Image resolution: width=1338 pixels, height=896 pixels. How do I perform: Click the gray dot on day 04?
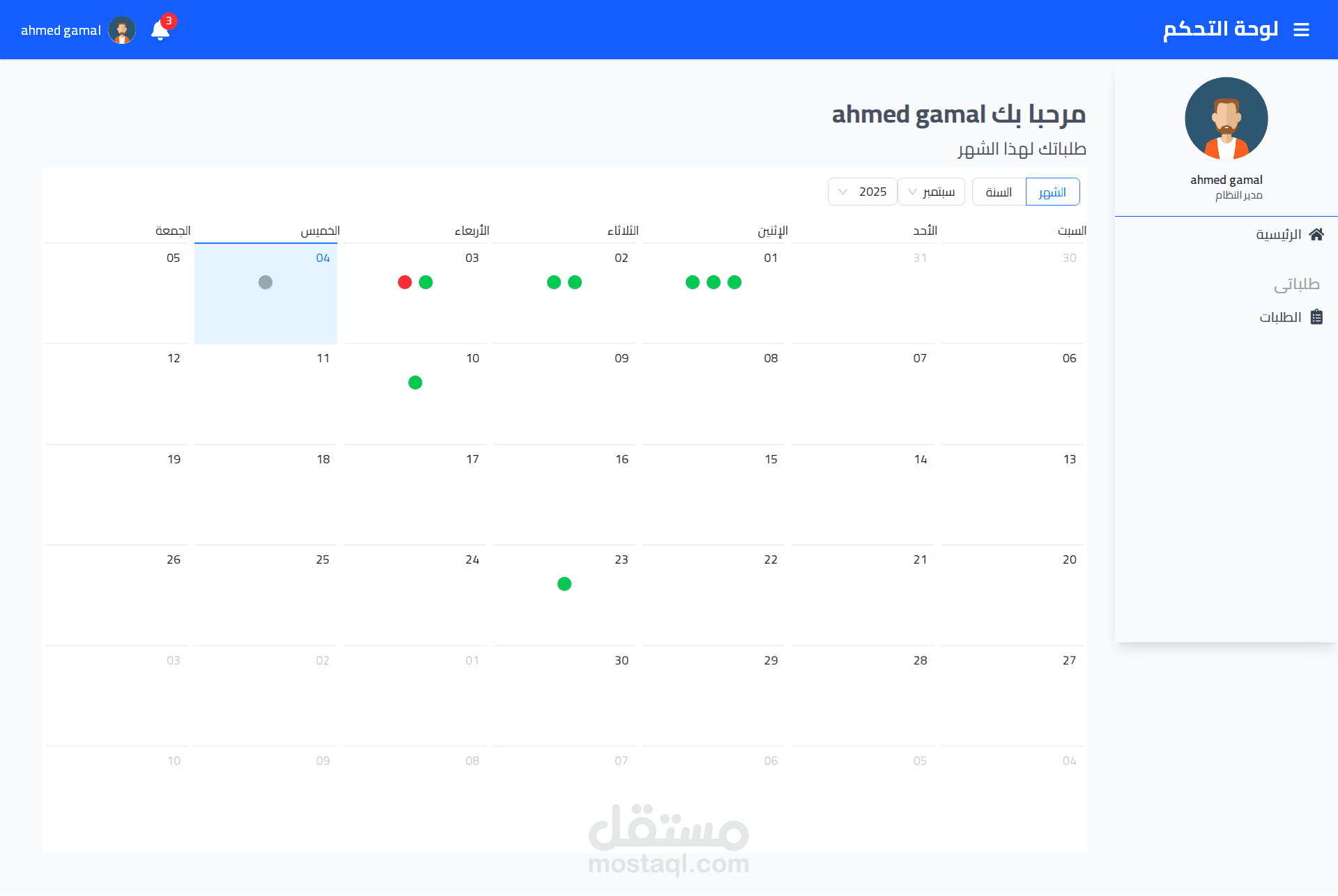click(266, 282)
